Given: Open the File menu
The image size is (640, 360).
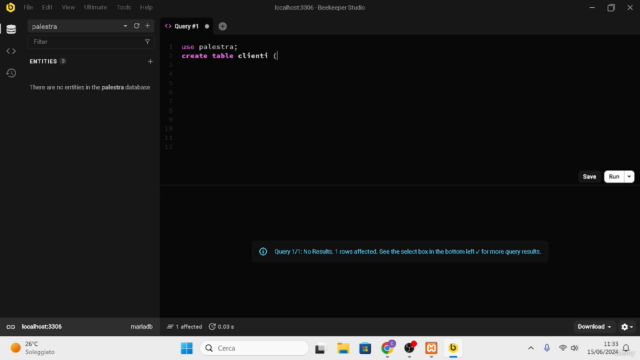Looking at the screenshot, I should coord(28,7).
